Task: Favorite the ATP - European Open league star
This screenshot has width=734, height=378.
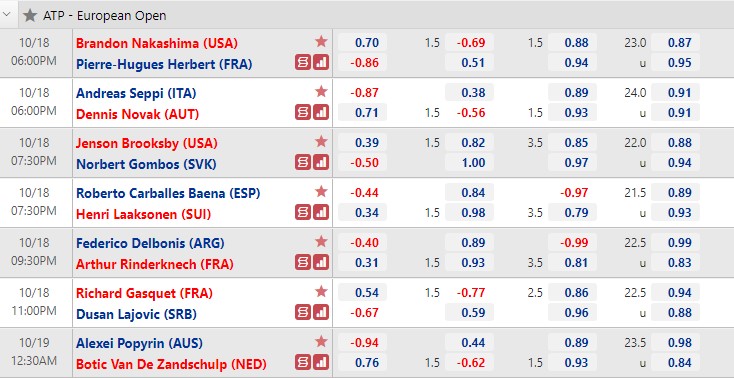Action: tap(30, 15)
